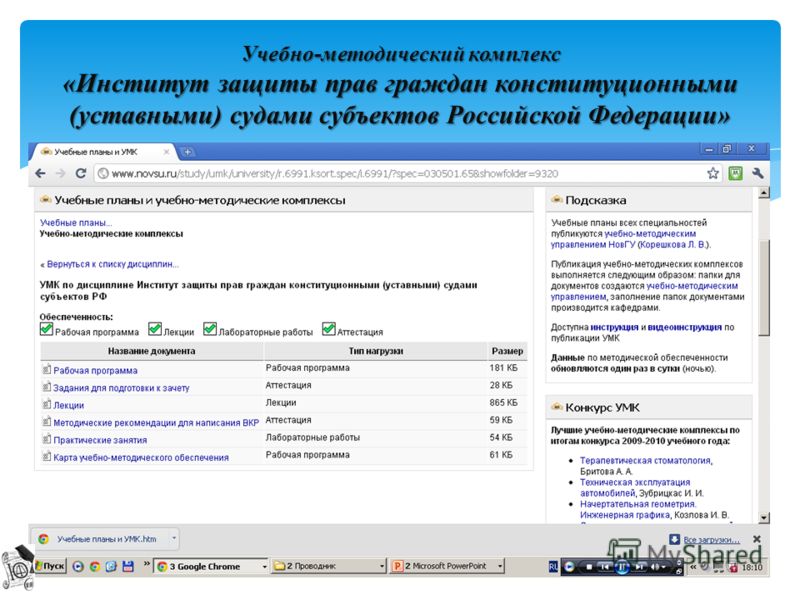Open the '3 Google Chrome' taskbar group
Viewport: 800px width, 600px height.
pos(211,566)
